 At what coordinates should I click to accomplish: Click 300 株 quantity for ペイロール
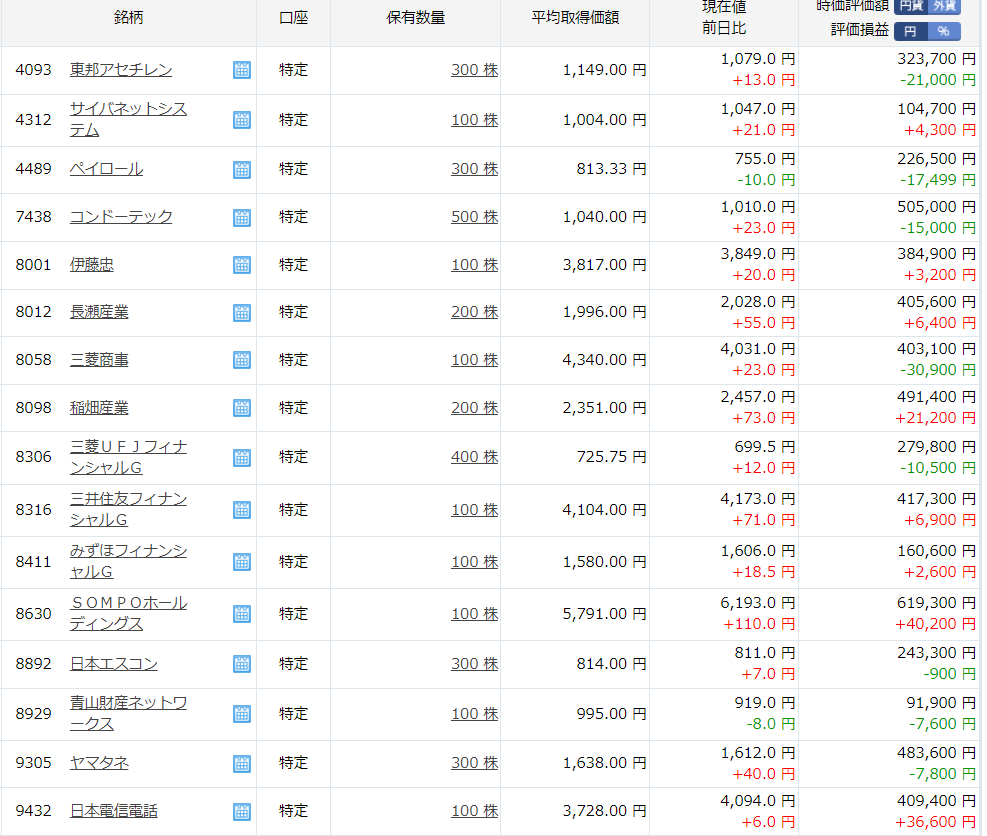(x=475, y=169)
